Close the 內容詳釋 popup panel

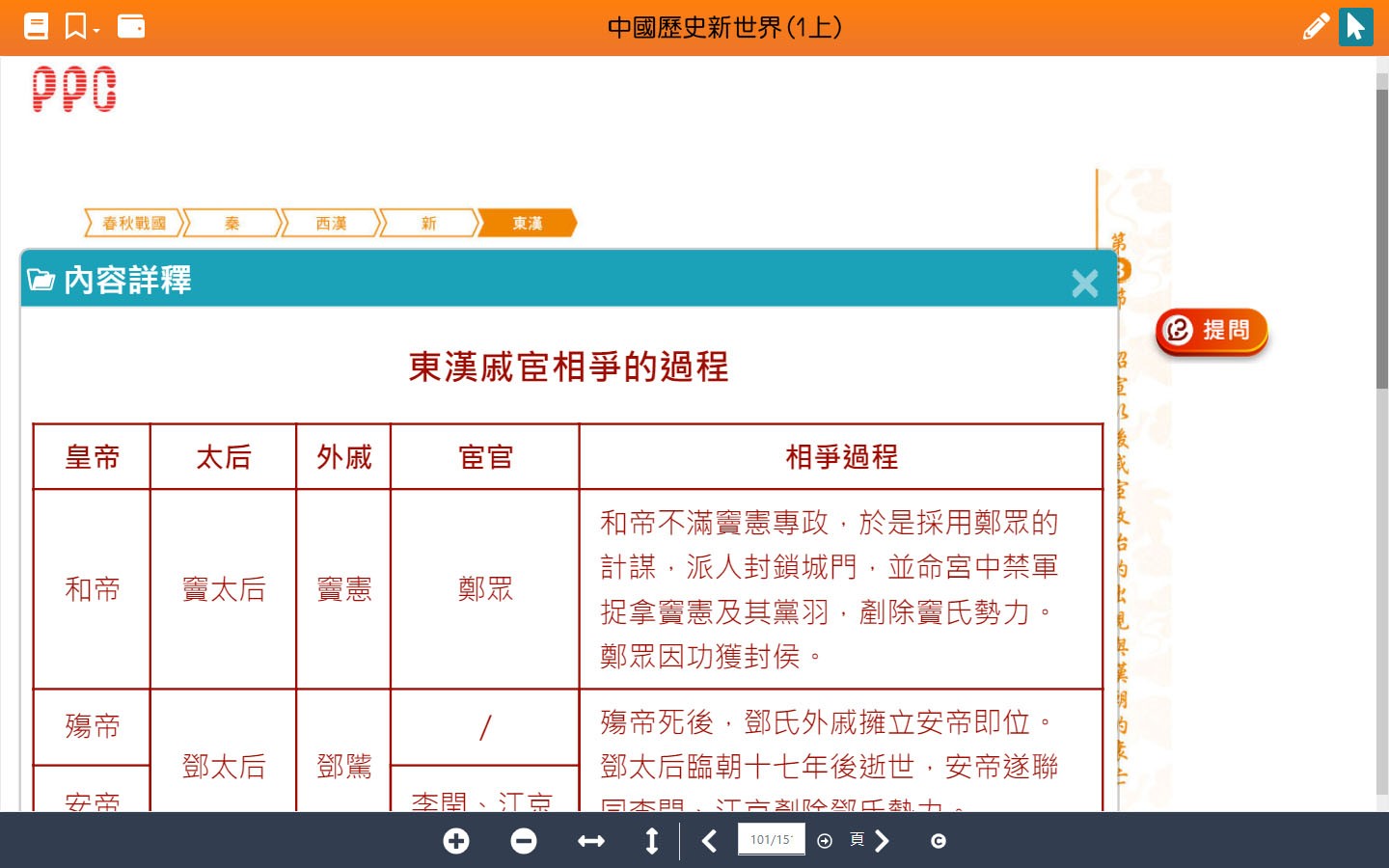point(1084,283)
